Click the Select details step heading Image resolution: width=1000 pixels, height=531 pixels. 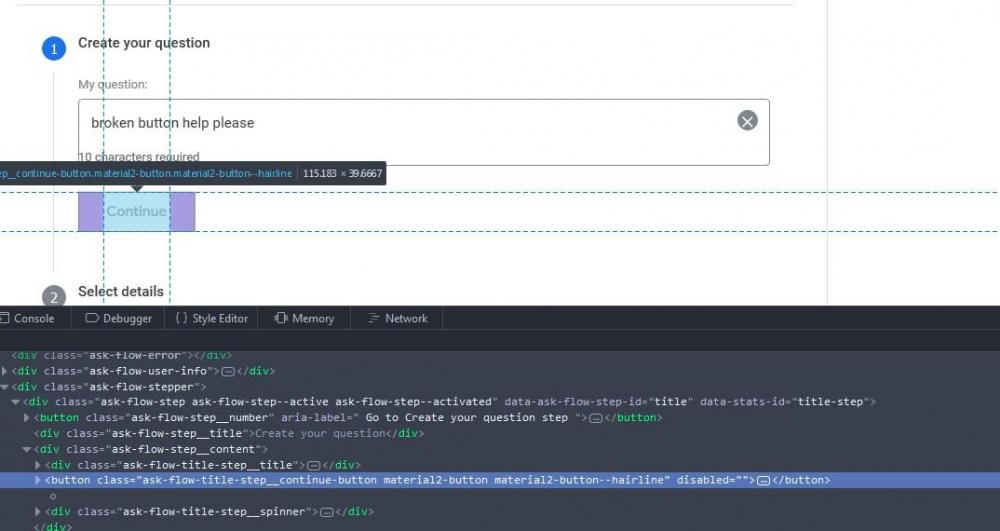point(120,291)
